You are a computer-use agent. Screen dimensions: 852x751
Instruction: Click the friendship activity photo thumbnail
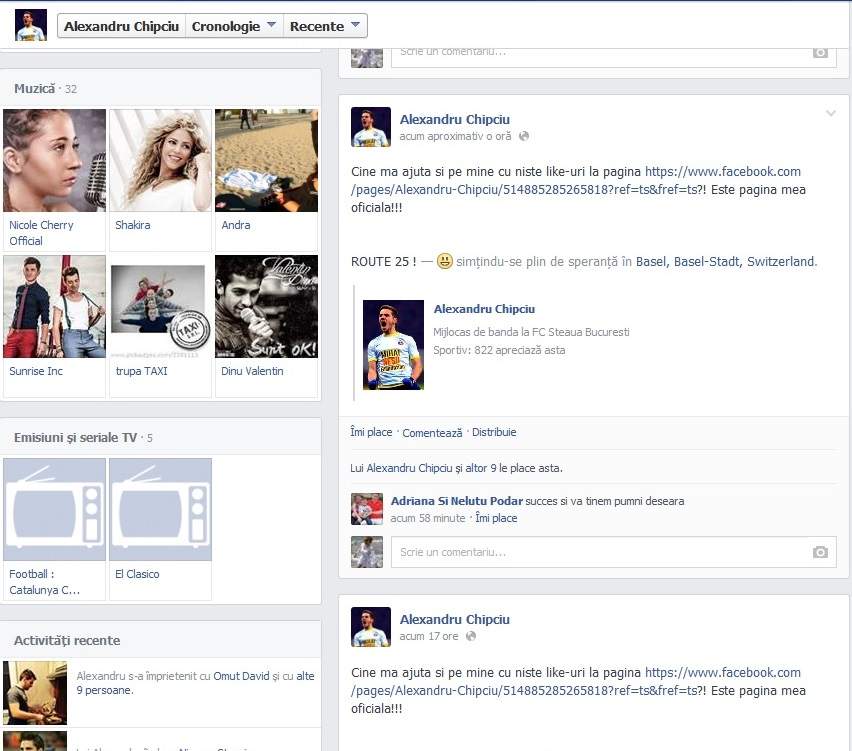[x=35, y=693]
